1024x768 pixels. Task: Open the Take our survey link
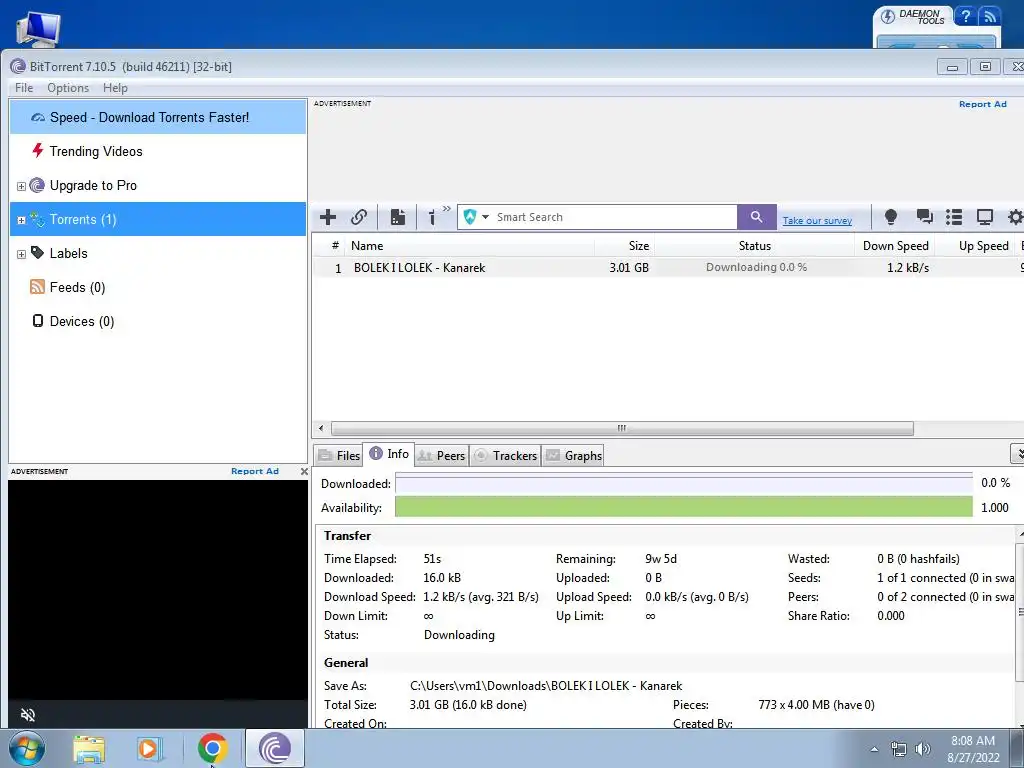817,221
